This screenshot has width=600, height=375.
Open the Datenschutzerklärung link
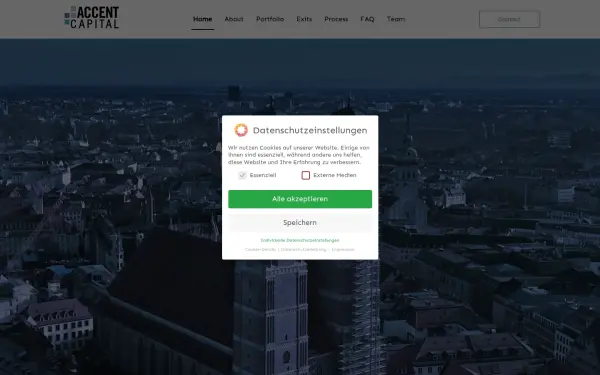(303, 249)
